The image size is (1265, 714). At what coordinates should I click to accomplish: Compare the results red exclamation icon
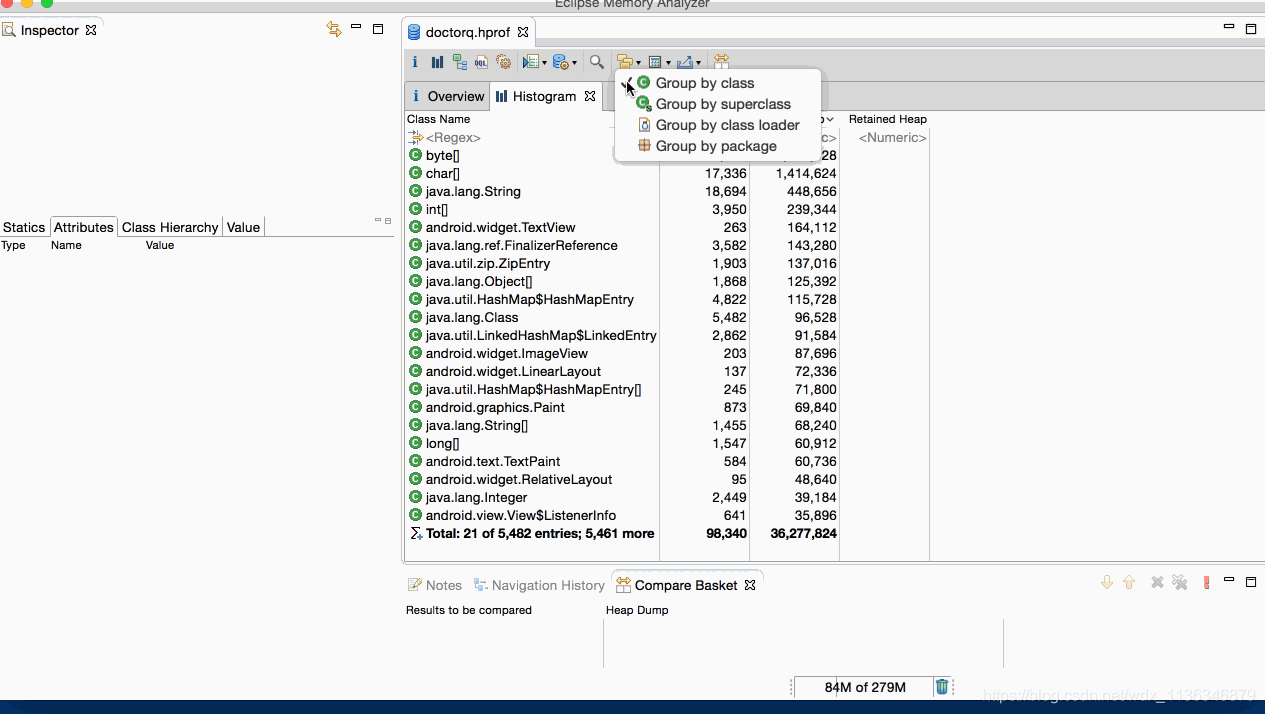point(1207,582)
